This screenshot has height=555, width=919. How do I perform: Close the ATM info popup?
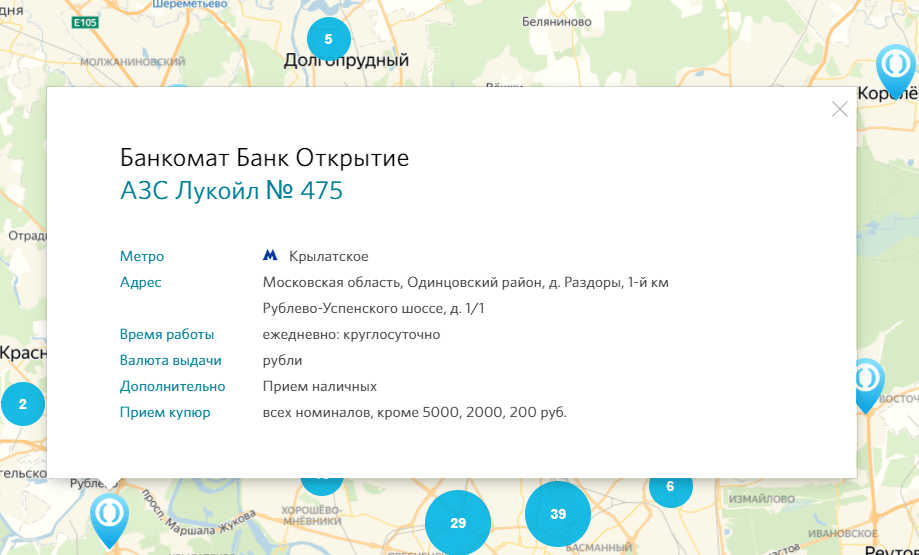click(839, 109)
